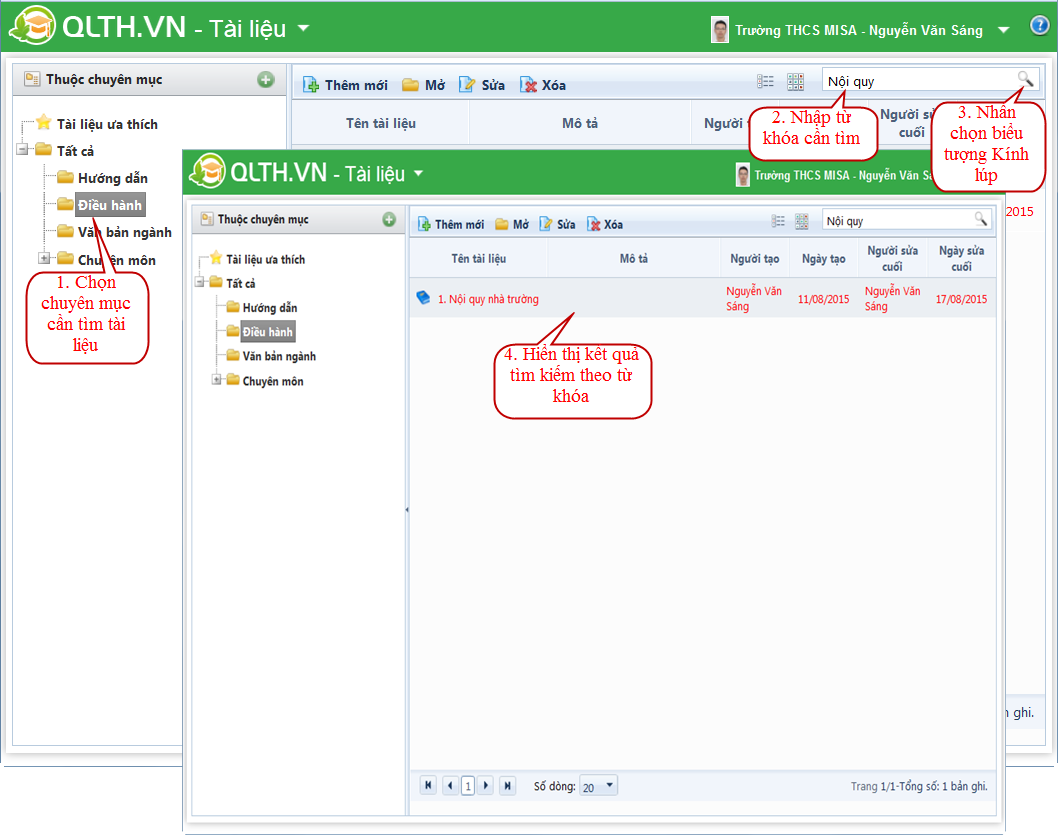
Task: Click the Nội quy search field in front window
Action: click(896, 220)
